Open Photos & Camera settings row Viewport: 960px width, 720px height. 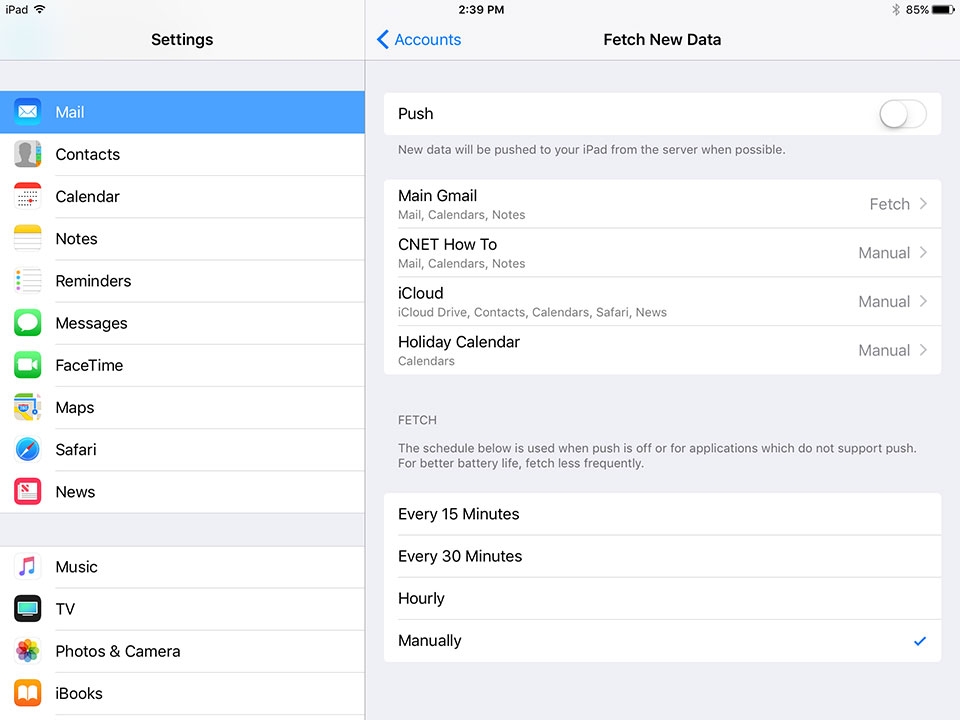[182, 651]
